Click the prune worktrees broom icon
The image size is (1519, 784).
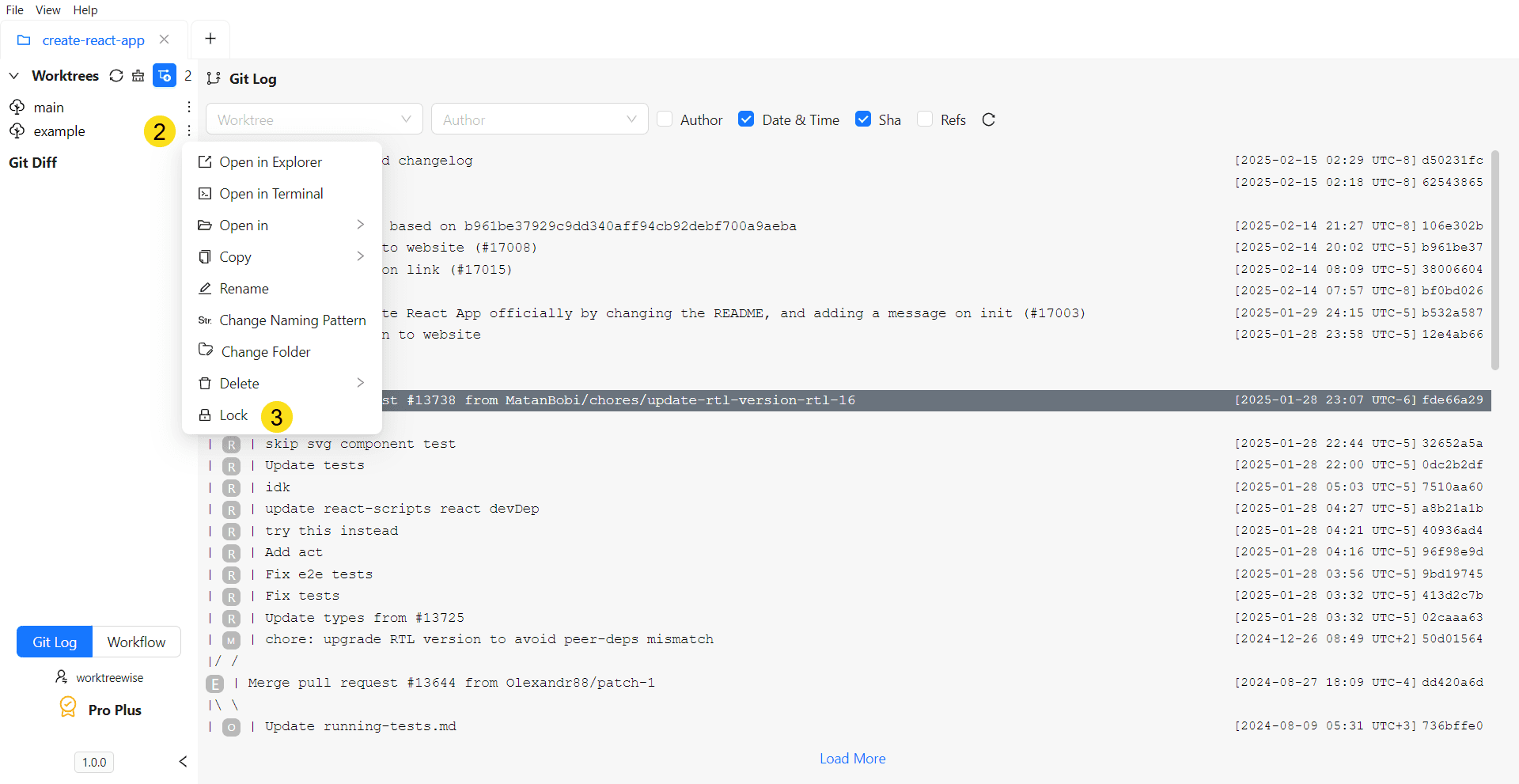138,76
